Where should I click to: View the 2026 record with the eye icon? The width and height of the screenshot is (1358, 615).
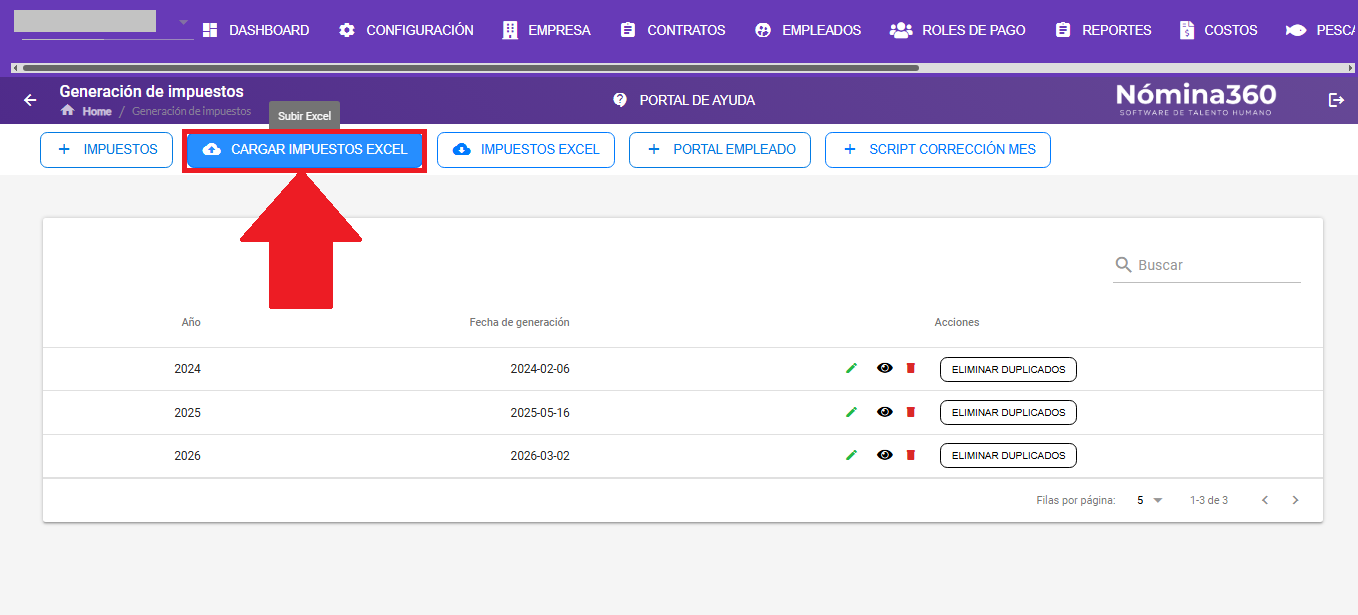point(885,455)
